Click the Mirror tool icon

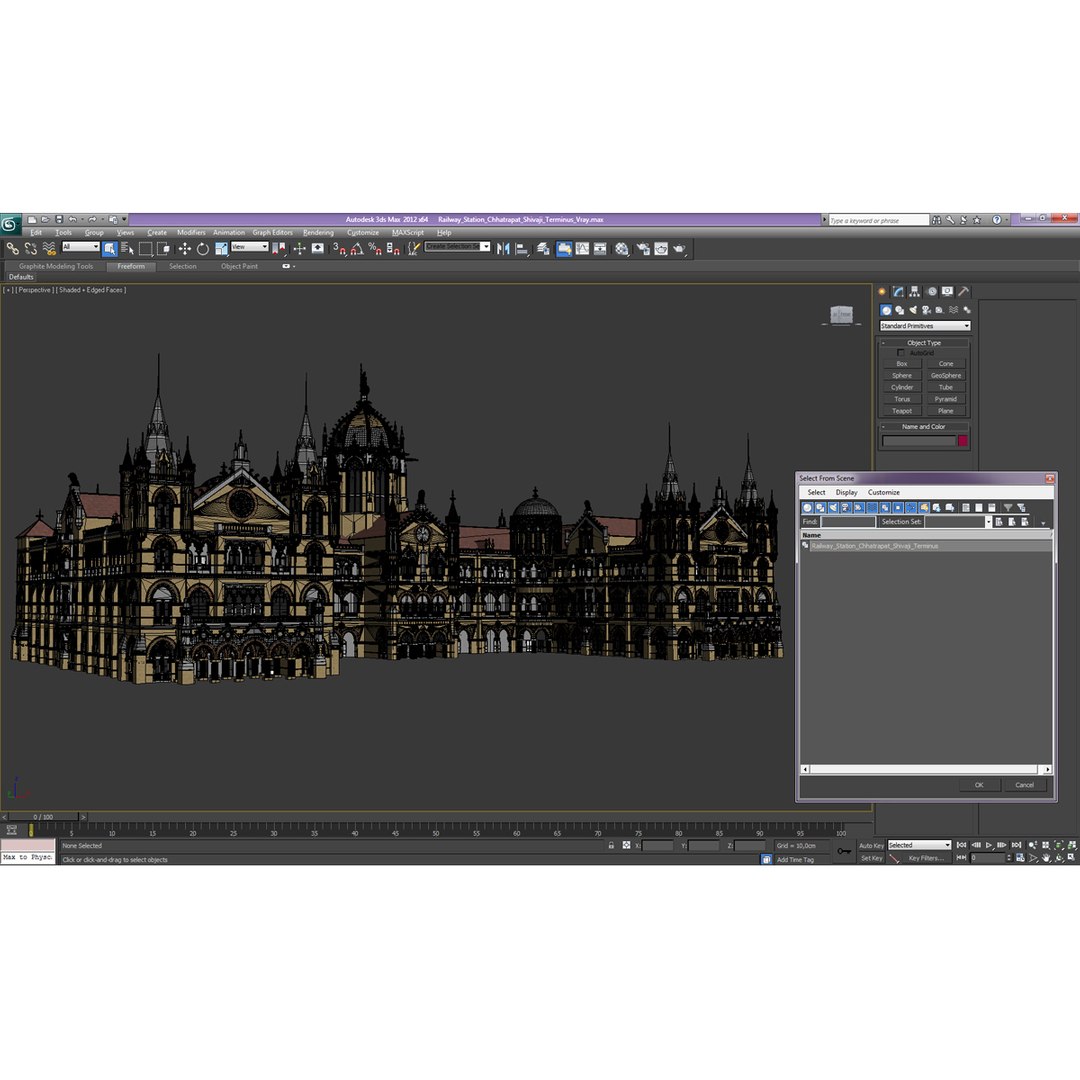(x=503, y=249)
